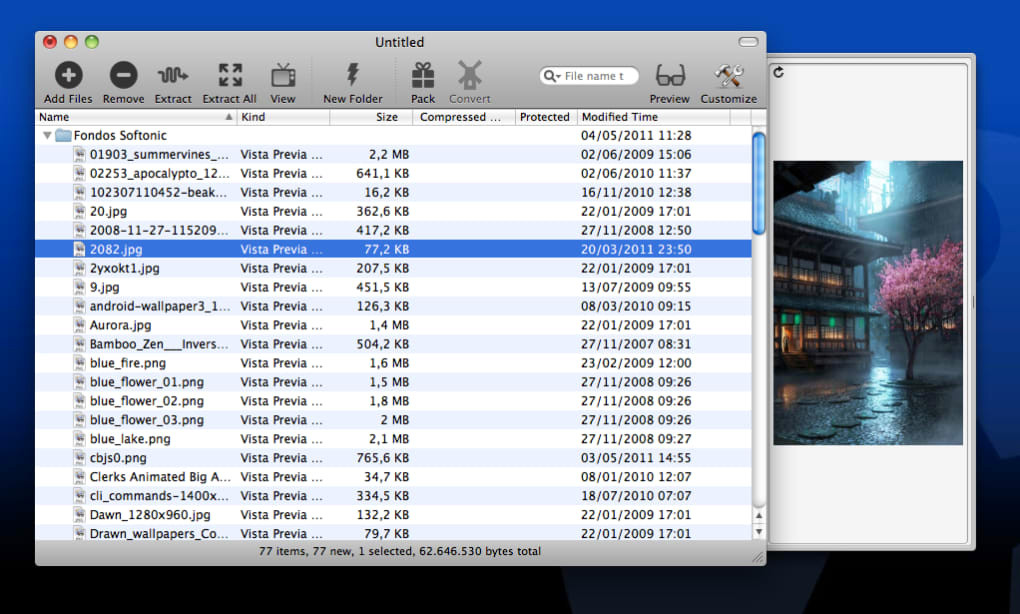Image resolution: width=1020 pixels, height=614 pixels.
Task: Open the View tool
Action: coord(283,76)
